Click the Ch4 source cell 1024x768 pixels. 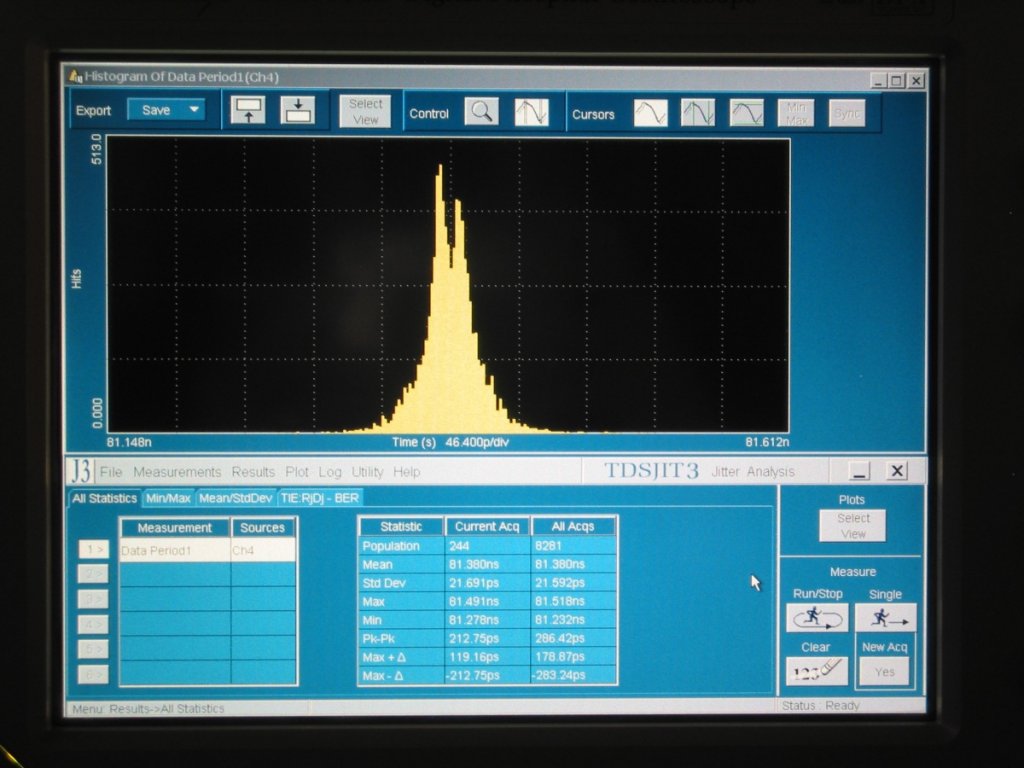(263, 550)
